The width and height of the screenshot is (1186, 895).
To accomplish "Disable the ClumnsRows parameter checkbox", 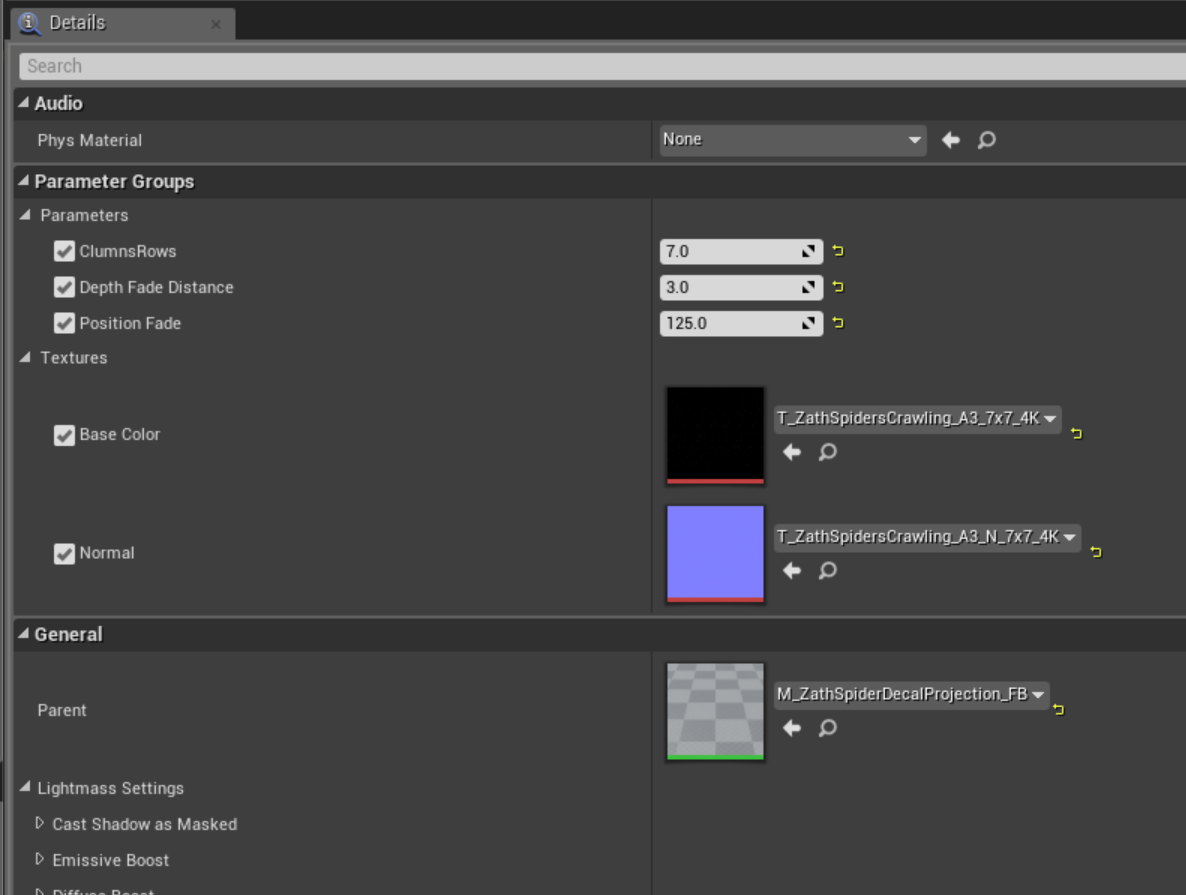I will tap(64, 252).
